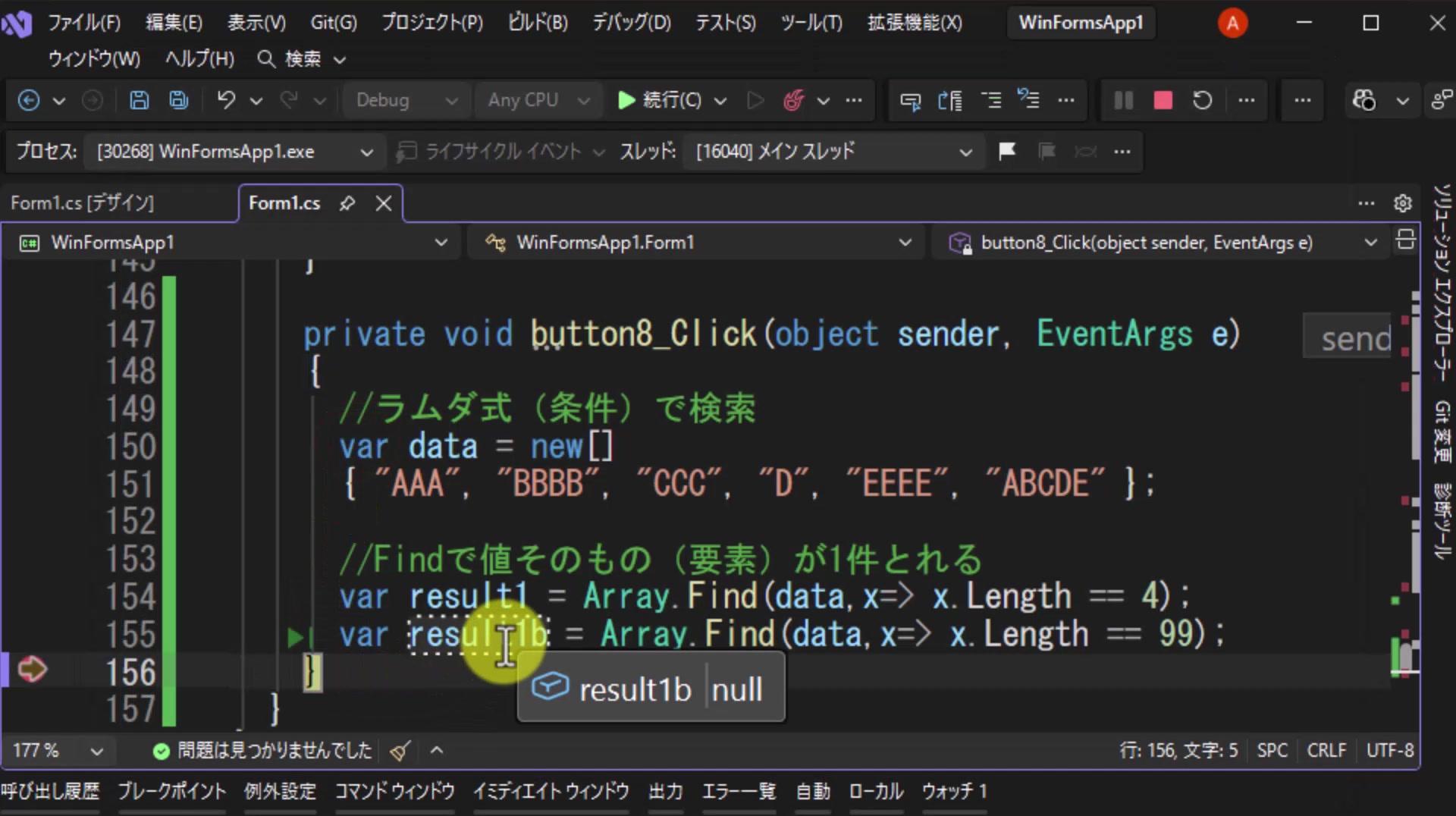This screenshot has height=816, width=1456.
Task: Click the flag icon beside the thread dropdown
Action: [1007, 152]
